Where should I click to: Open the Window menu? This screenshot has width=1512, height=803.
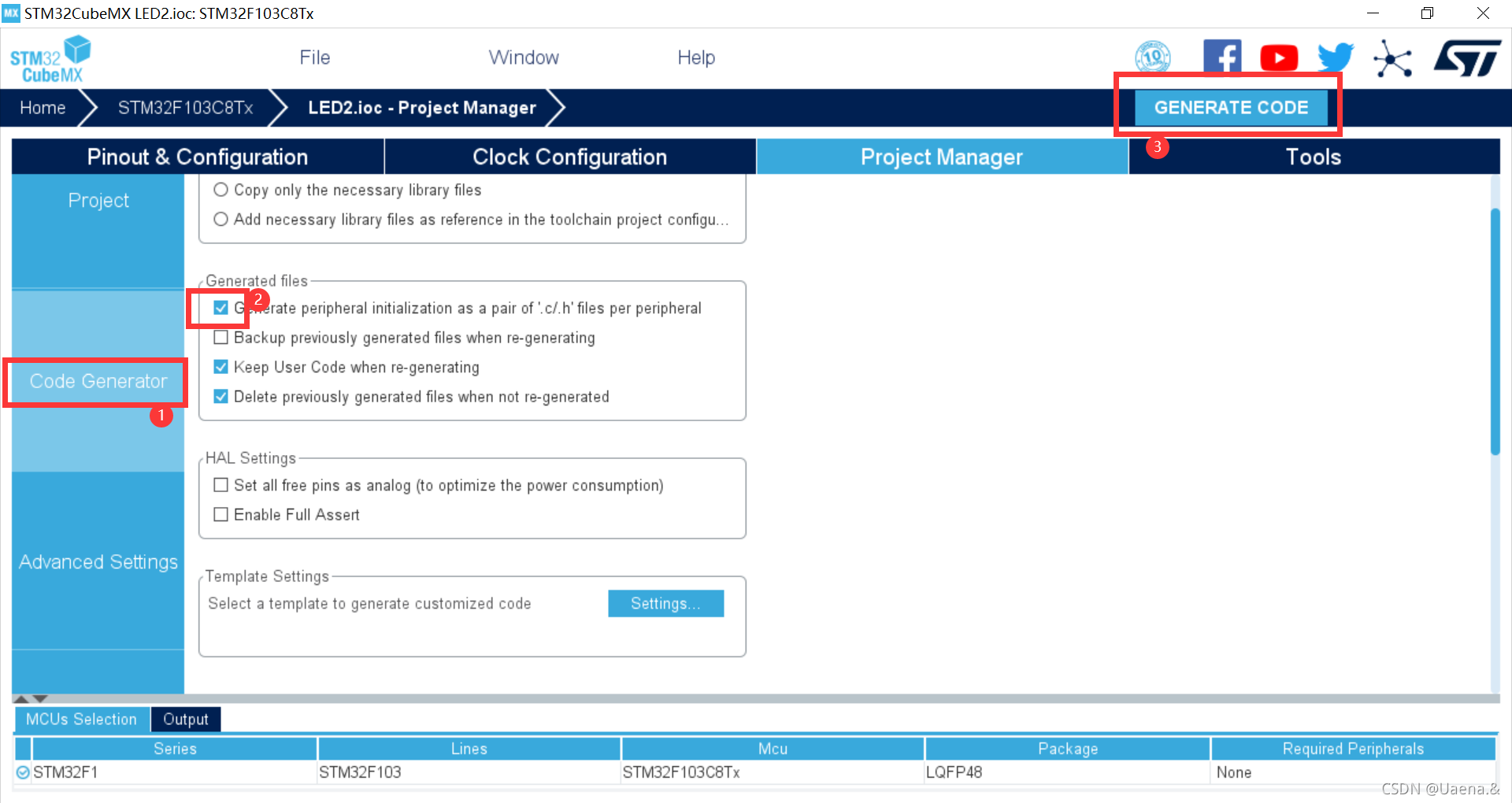(524, 57)
